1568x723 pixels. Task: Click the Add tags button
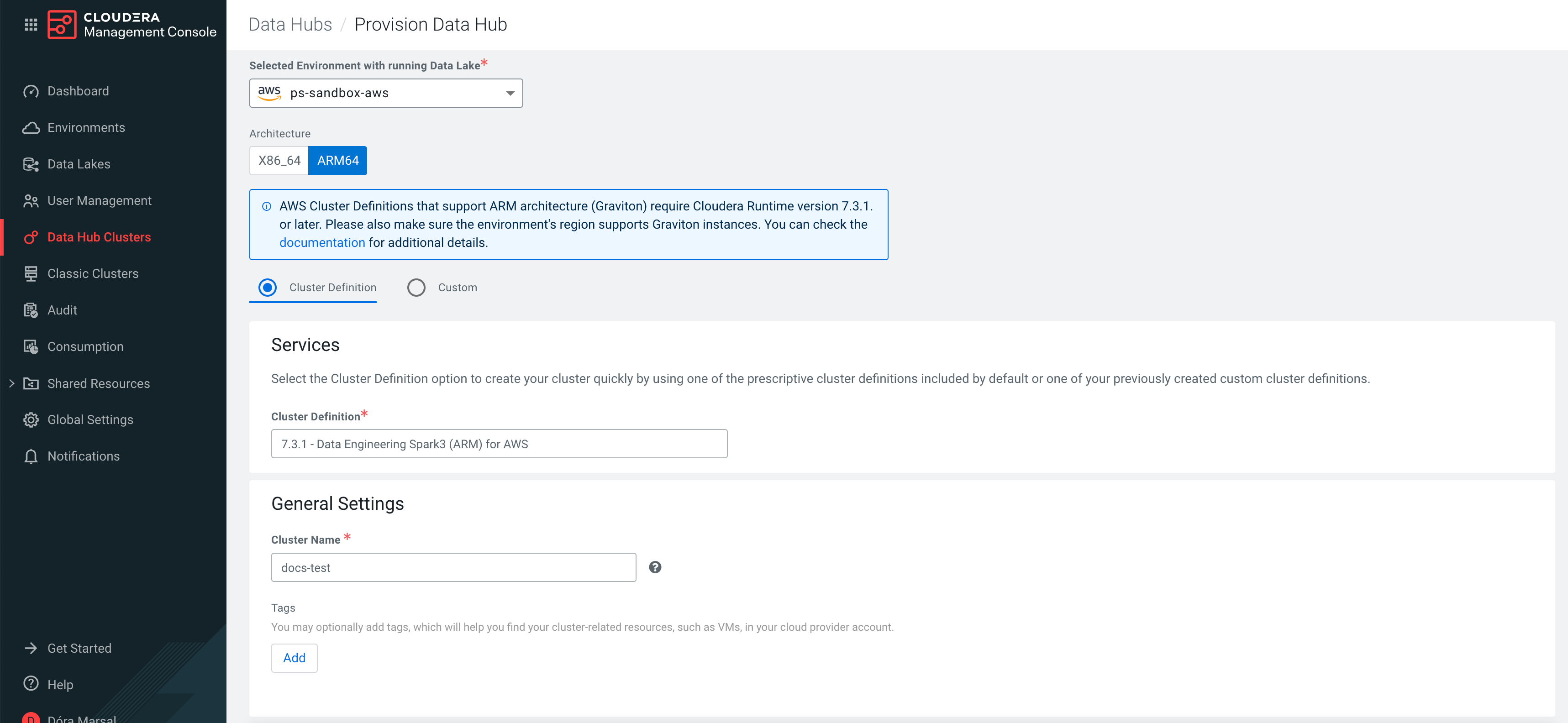click(x=294, y=658)
